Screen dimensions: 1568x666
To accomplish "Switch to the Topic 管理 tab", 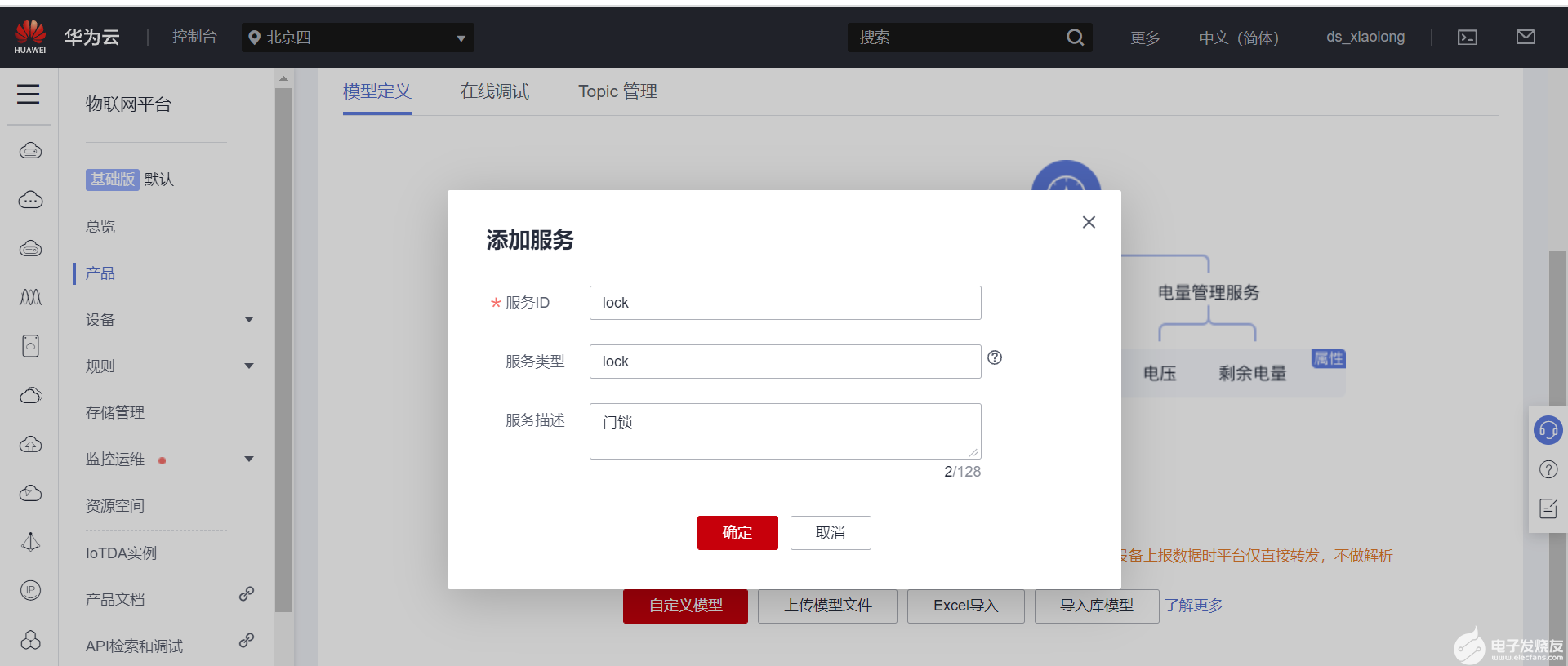I will (x=618, y=91).
